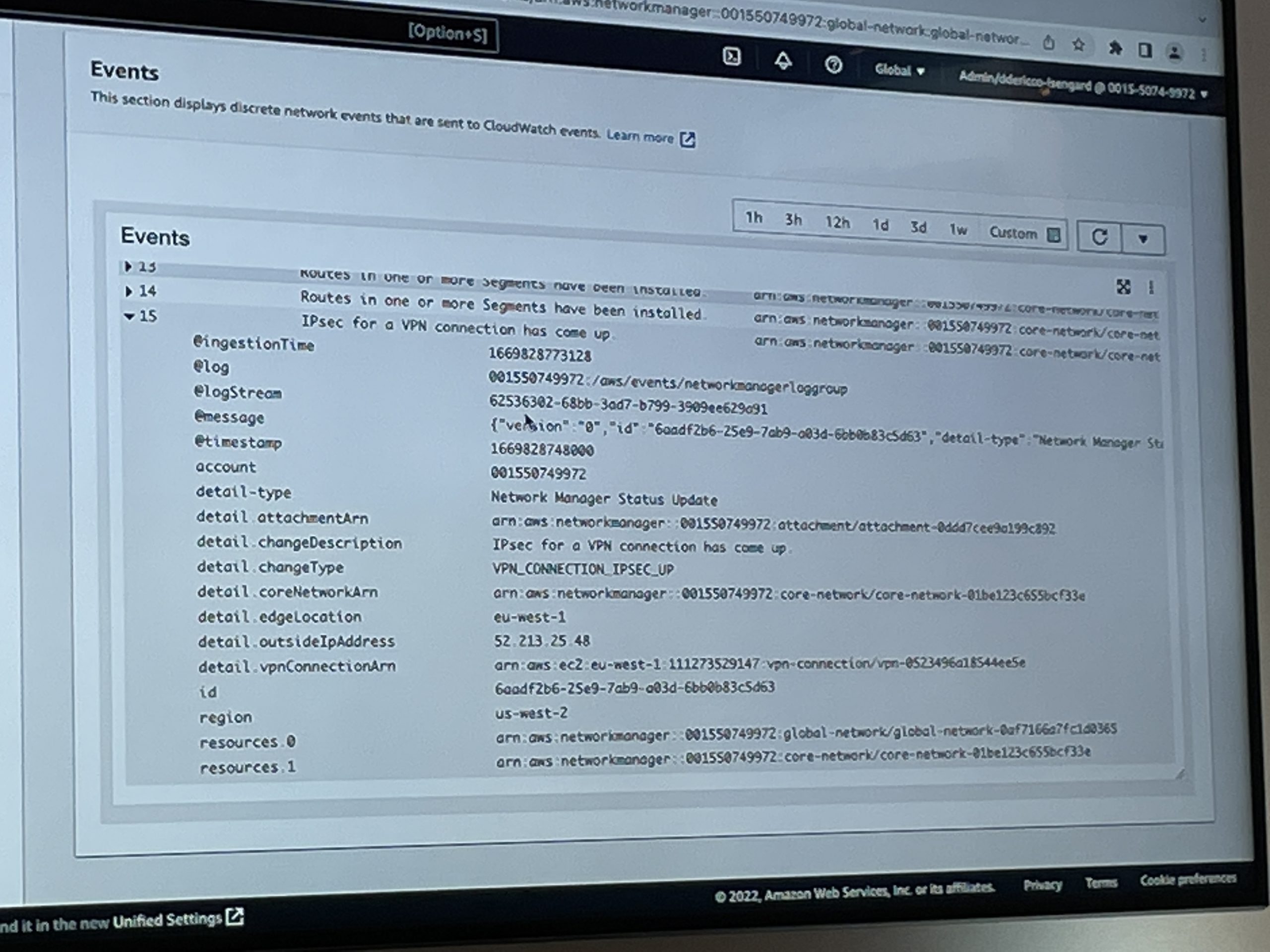Image resolution: width=1270 pixels, height=952 pixels.
Task: Expand the events table to fullscreen
Action: tap(1123, 287)
